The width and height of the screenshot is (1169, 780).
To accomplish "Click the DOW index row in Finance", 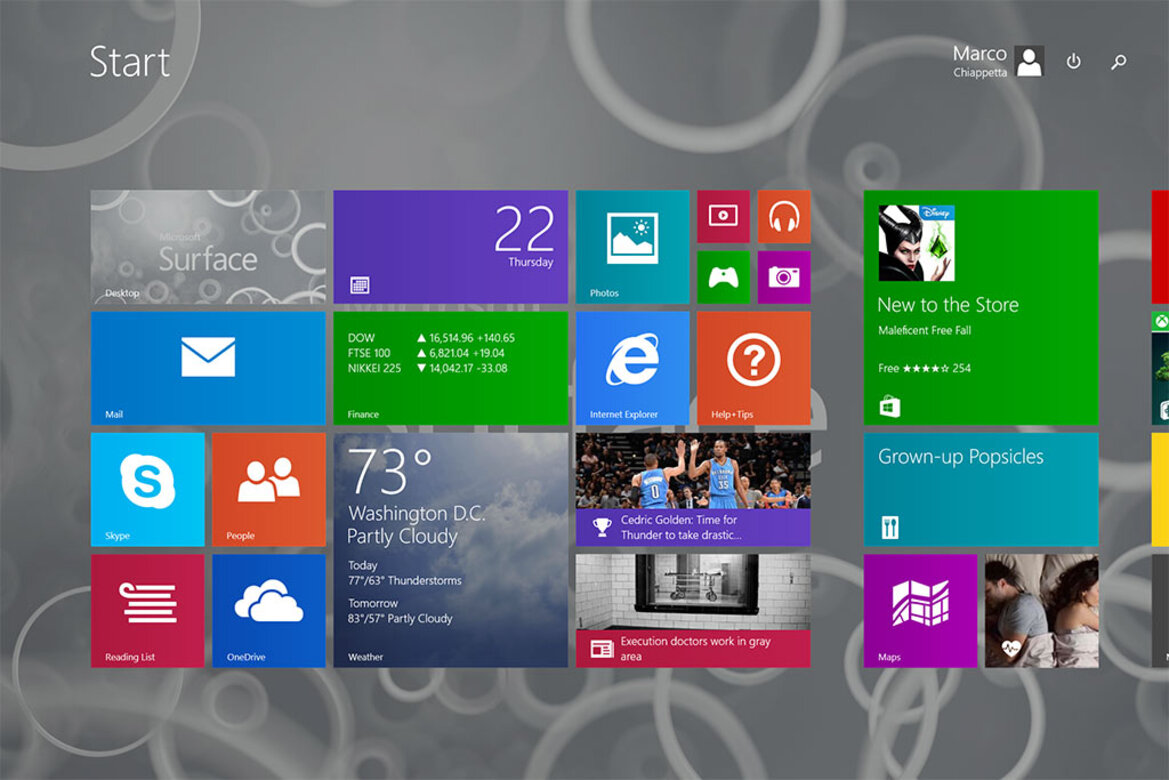I will coord(431,338).
